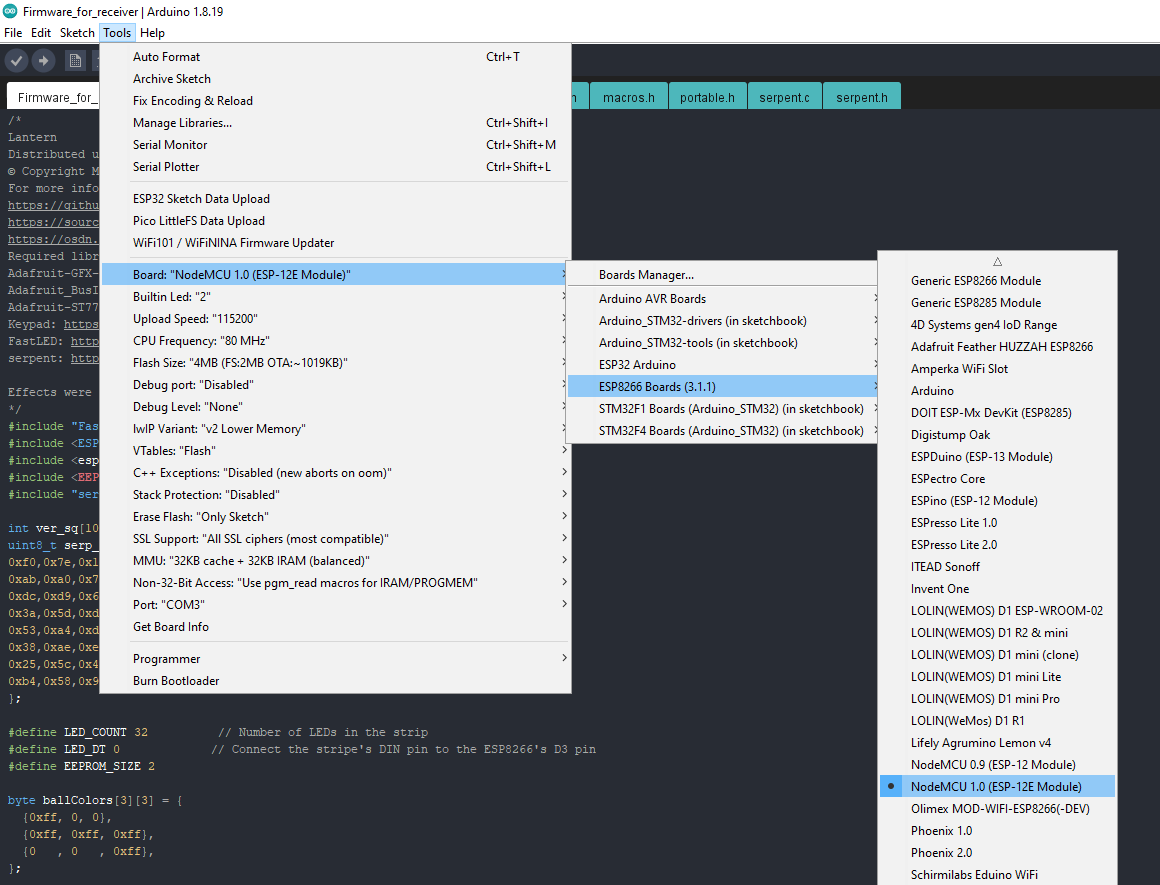Open WiFi101 / WiFiNINA Firmware Updater

click(x=336, y=243)
